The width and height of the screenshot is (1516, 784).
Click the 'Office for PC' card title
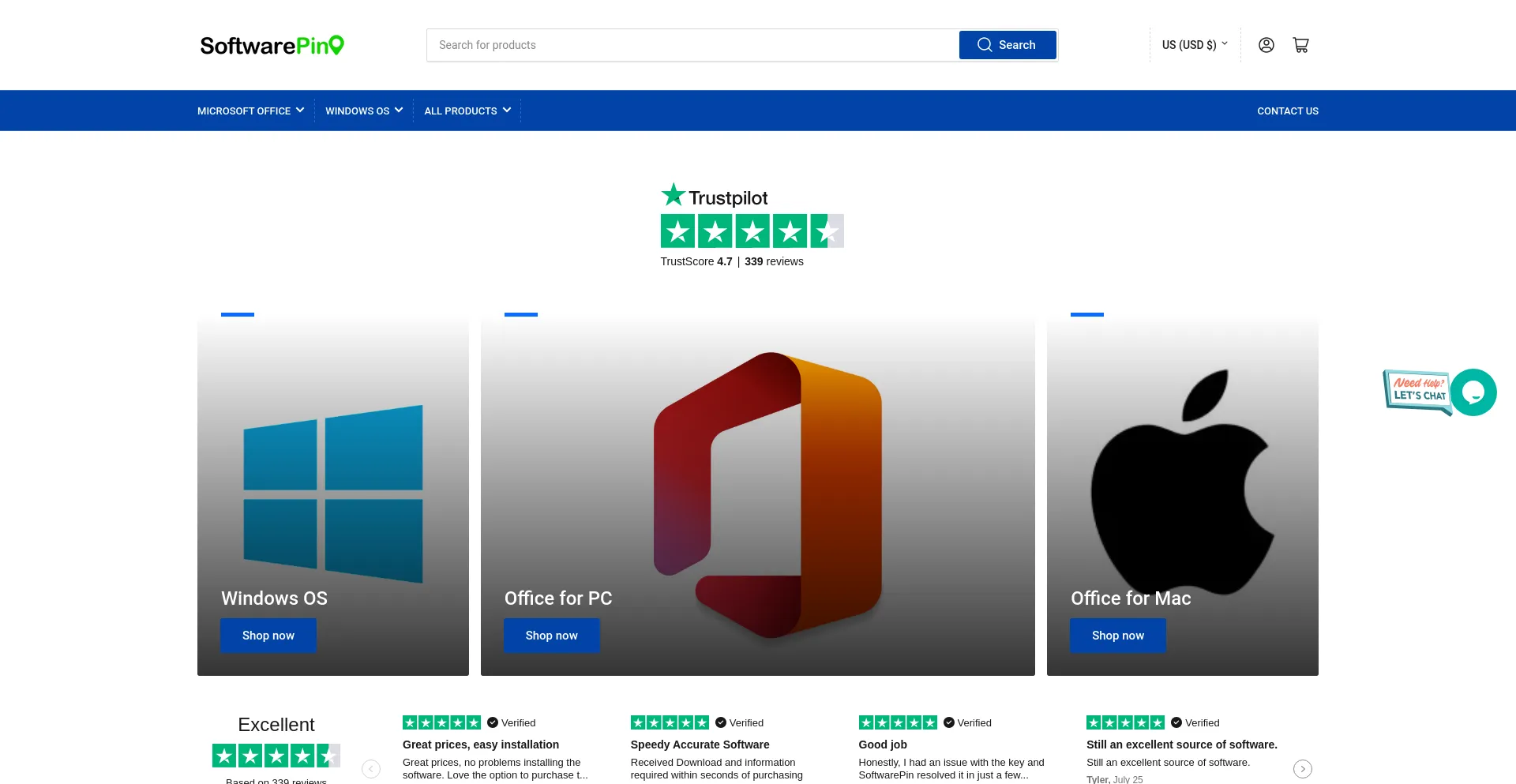(558, 598)
